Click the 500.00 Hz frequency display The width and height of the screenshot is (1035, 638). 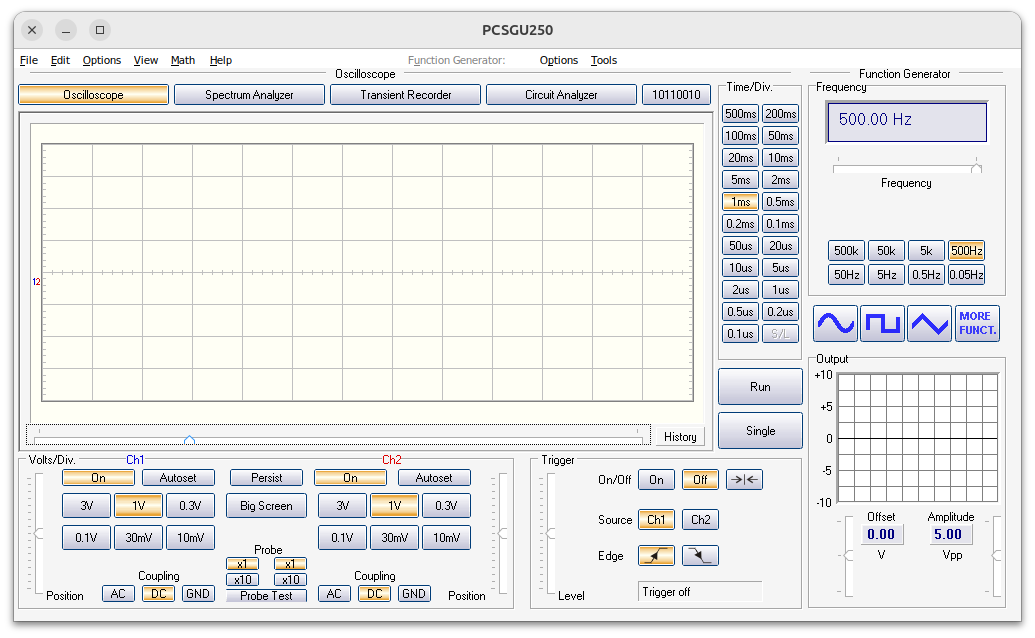[x=907, y=122]
